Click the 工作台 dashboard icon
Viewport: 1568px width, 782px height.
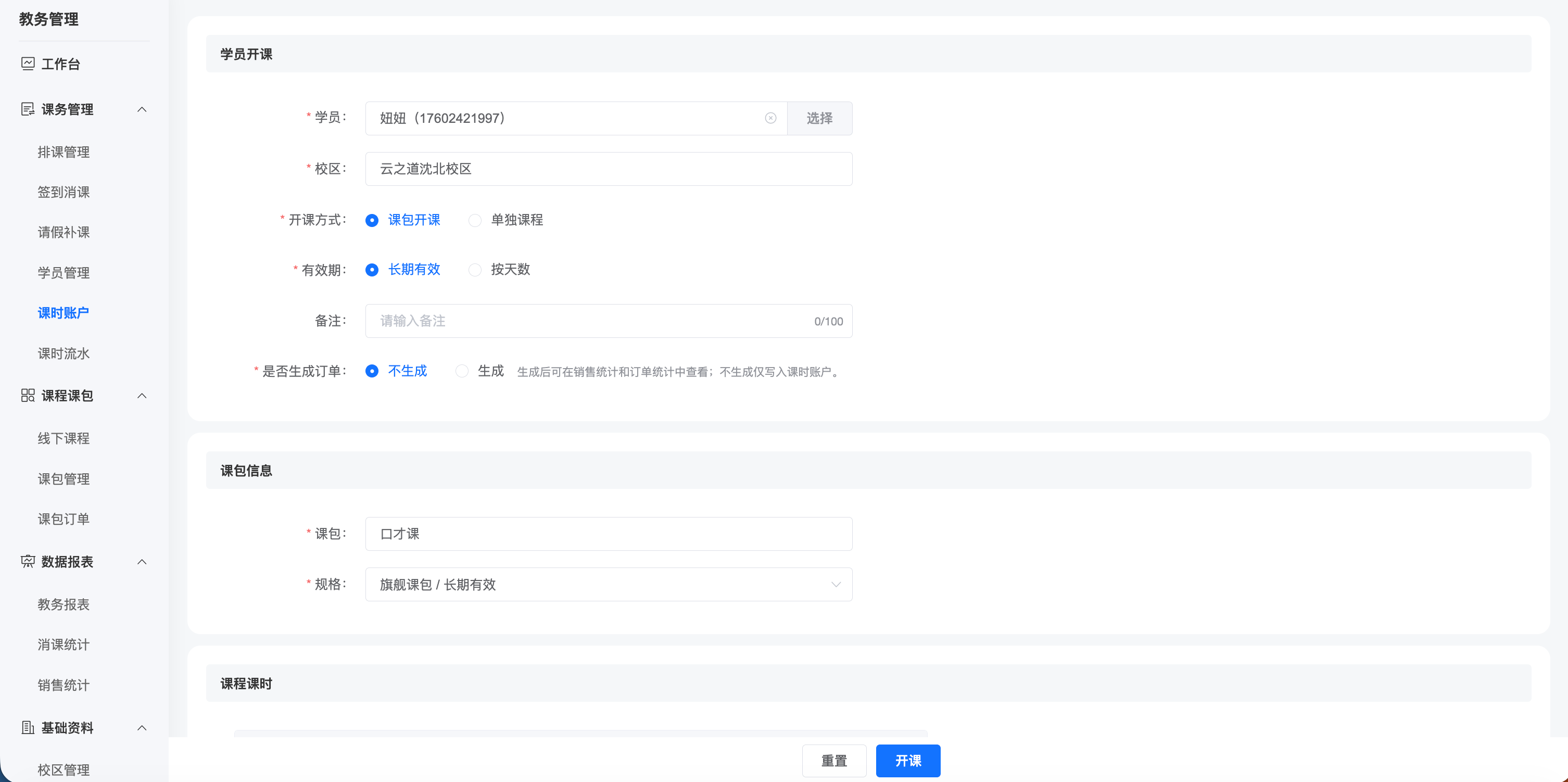tap(28, 64)
